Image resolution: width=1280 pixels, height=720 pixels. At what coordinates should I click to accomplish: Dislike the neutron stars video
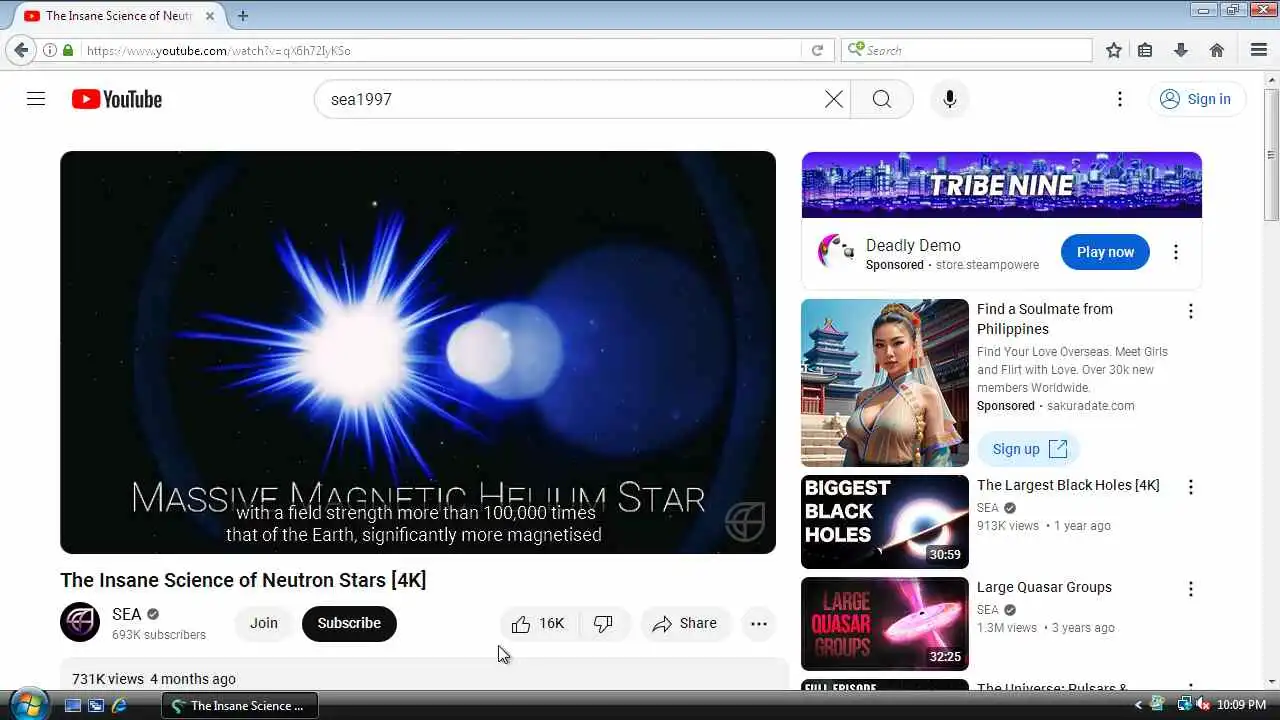pos(604,623)
